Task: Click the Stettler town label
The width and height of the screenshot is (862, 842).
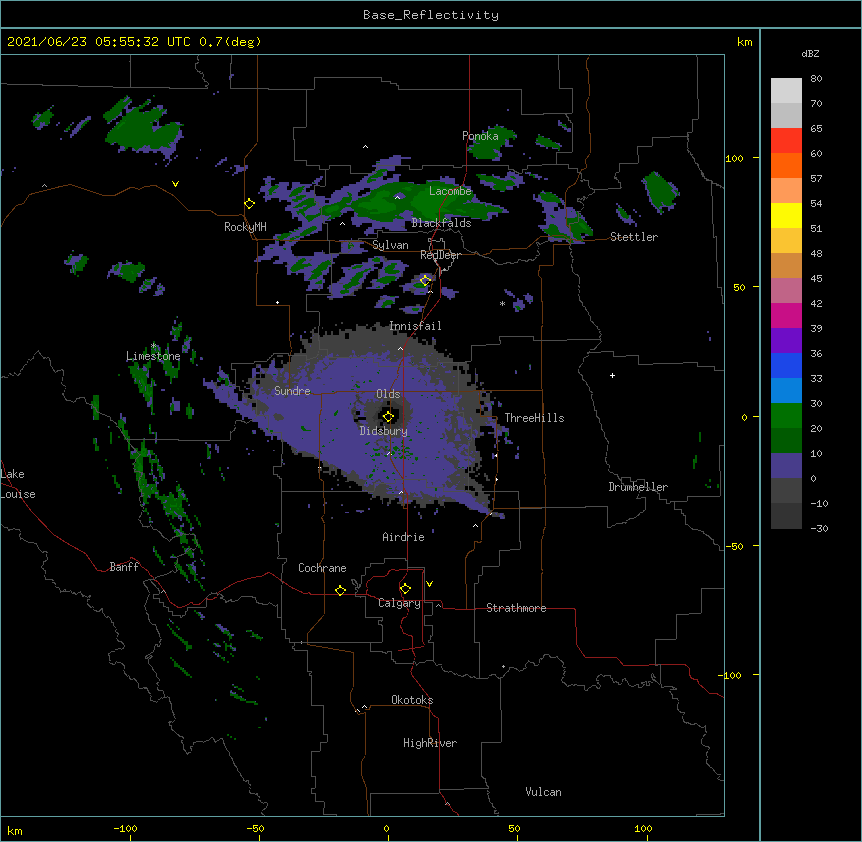Action: point(634,237)
